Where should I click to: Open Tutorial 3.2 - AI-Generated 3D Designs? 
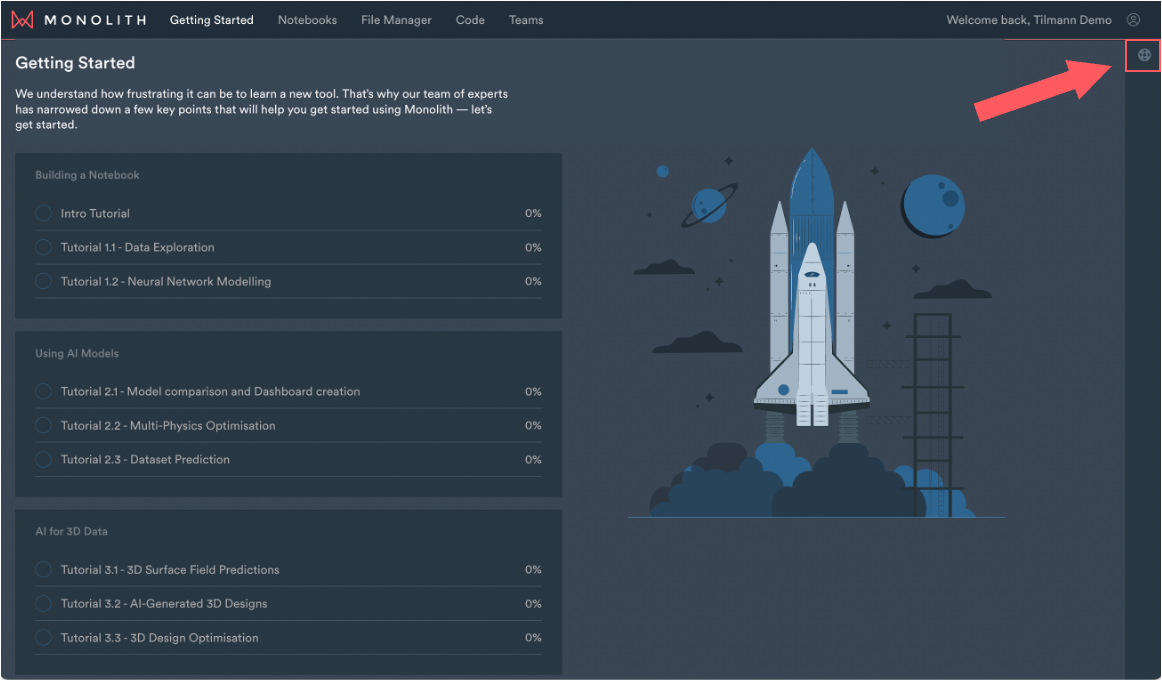172,603
